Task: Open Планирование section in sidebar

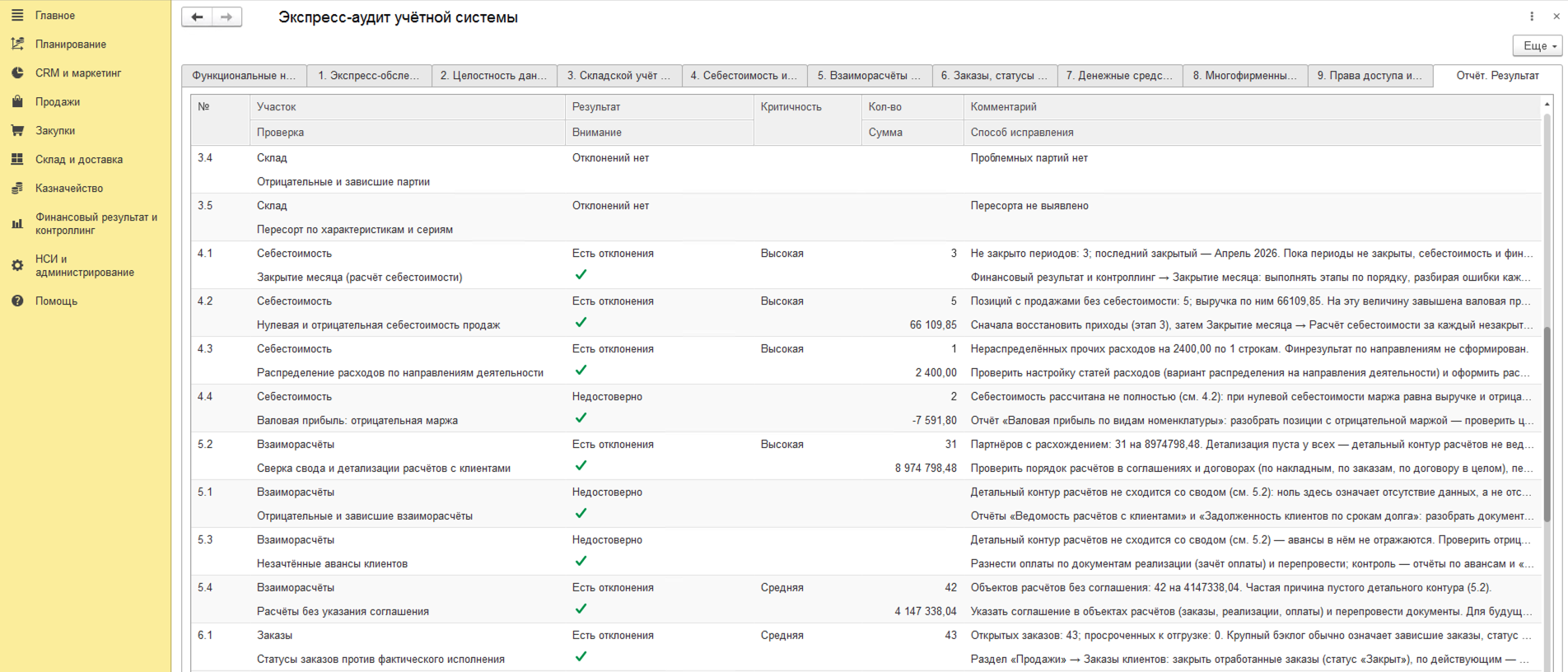Action: [x=71, y=44]
